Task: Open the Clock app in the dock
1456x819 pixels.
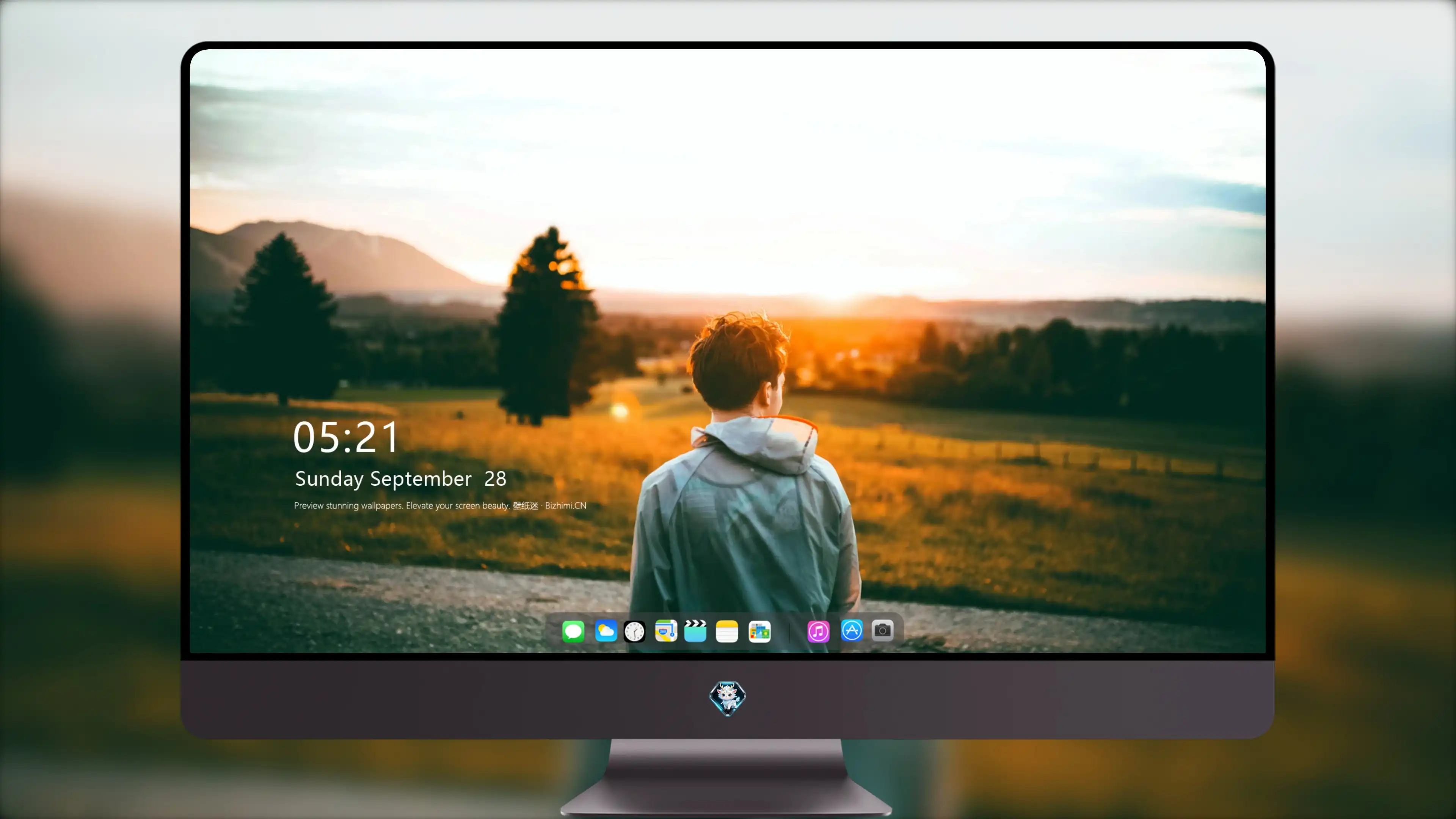Action: click(x=634, y=631)
